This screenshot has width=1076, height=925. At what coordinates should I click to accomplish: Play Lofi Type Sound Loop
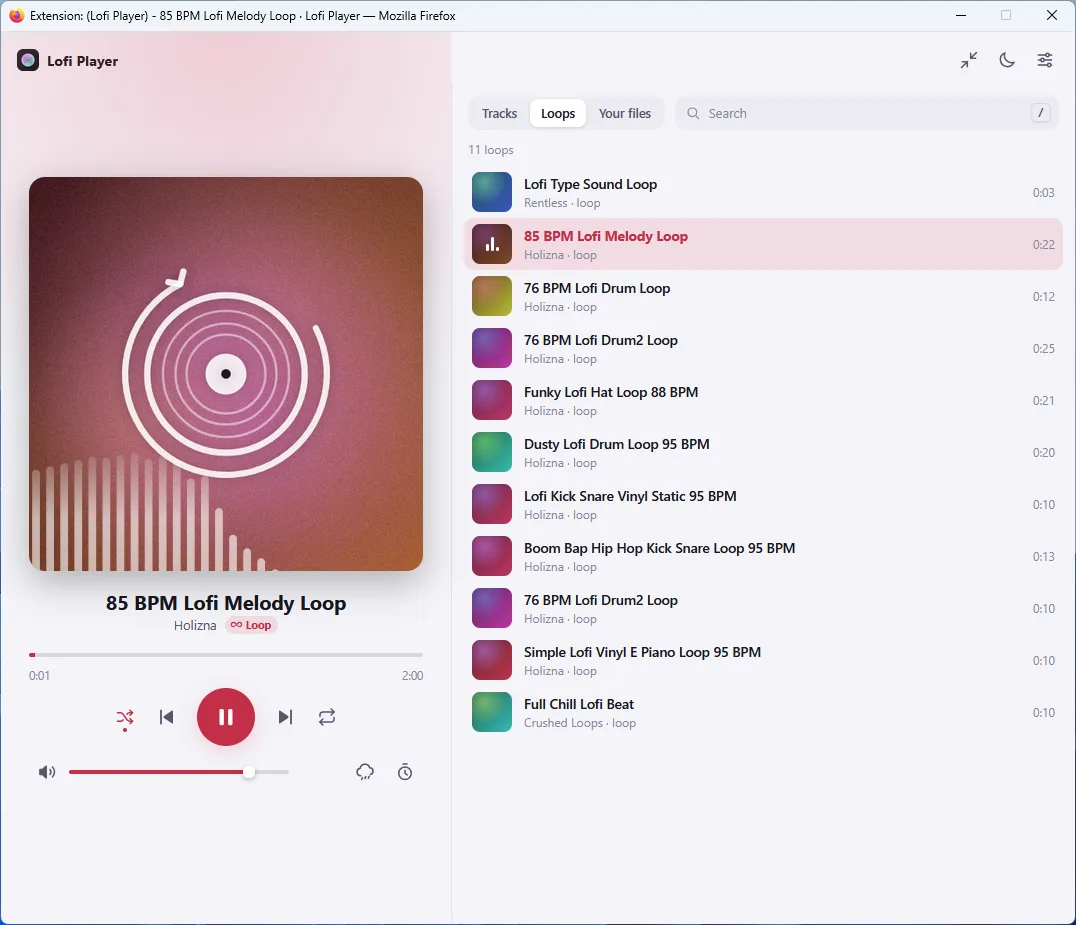point(763,192)
